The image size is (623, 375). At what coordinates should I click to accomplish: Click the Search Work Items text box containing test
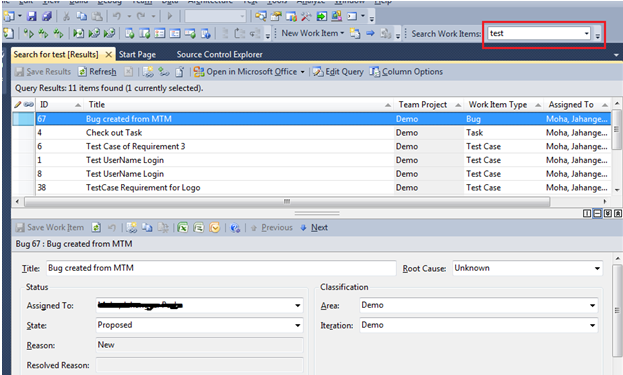point(535,33)
